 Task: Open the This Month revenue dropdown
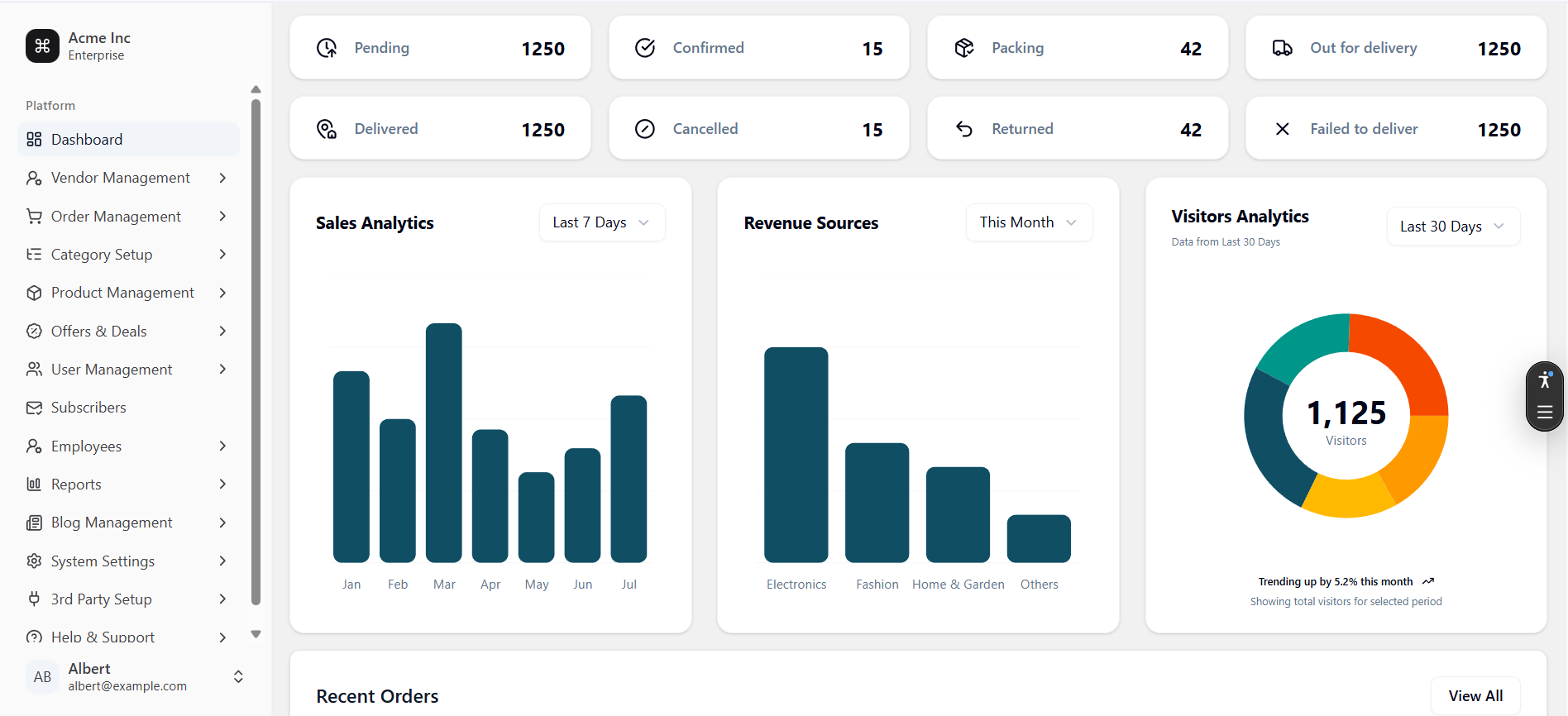point(1029,222)
